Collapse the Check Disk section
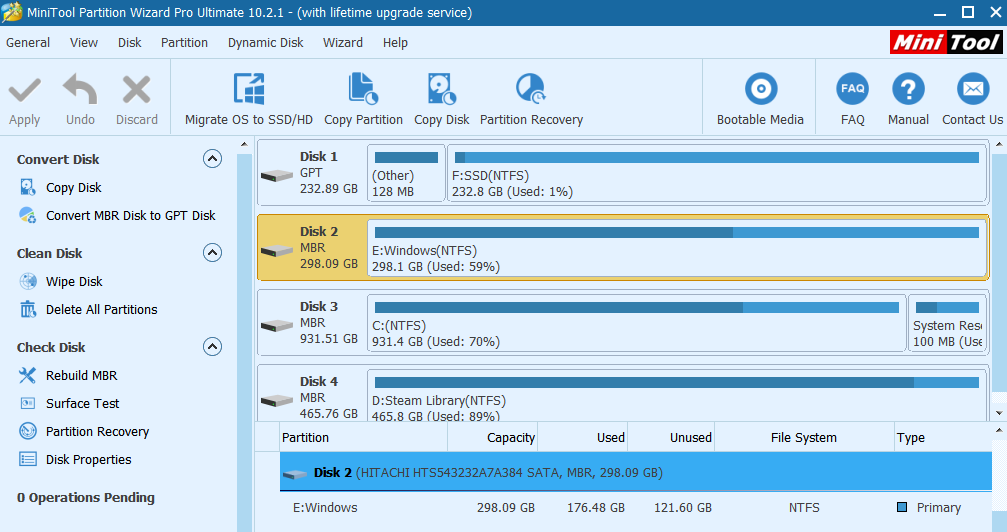 213,347
